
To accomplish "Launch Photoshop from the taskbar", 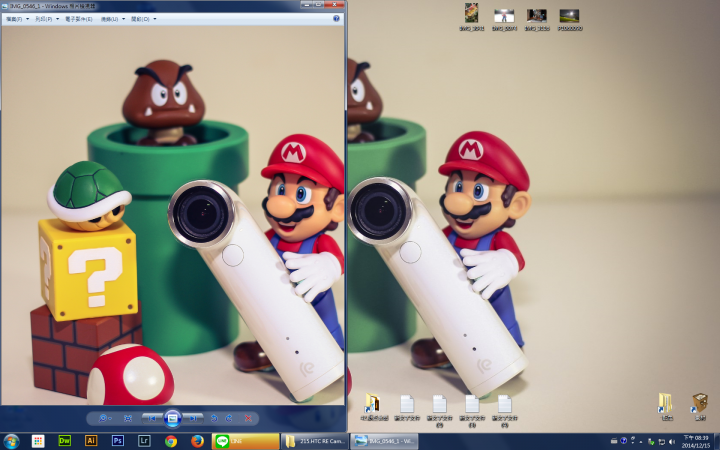I will tap(118, 441).
